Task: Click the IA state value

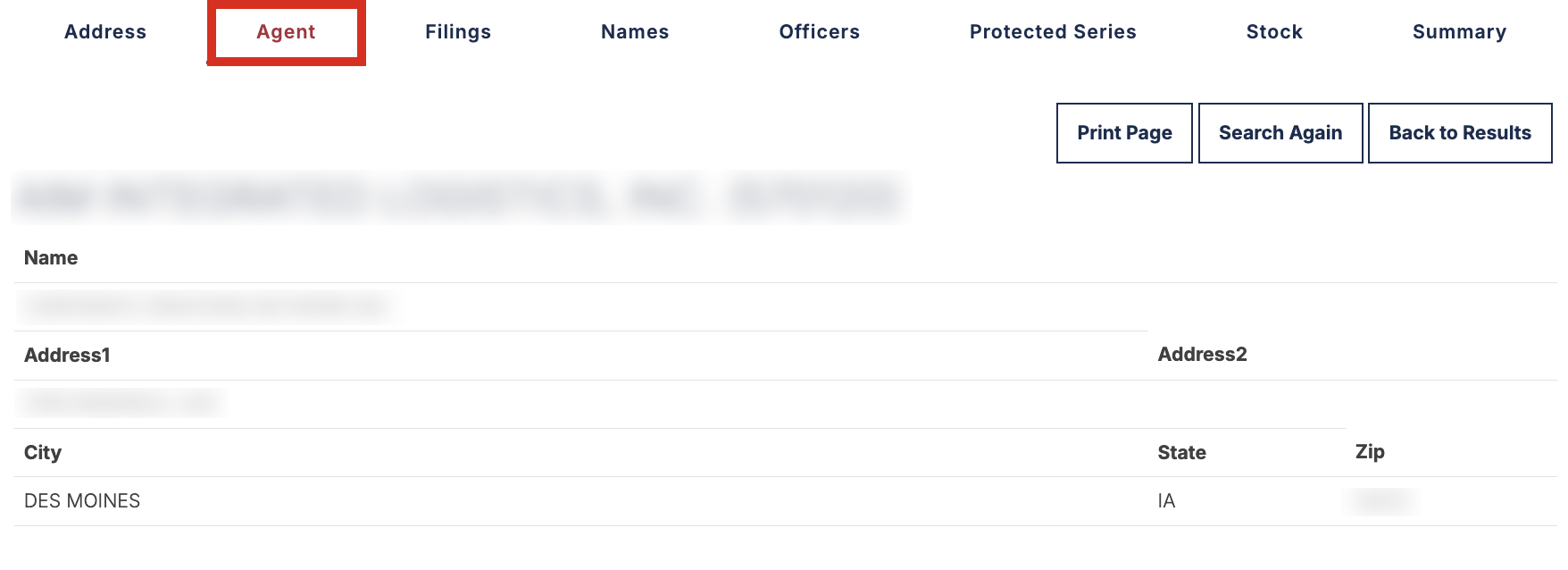Action: 1166,501
